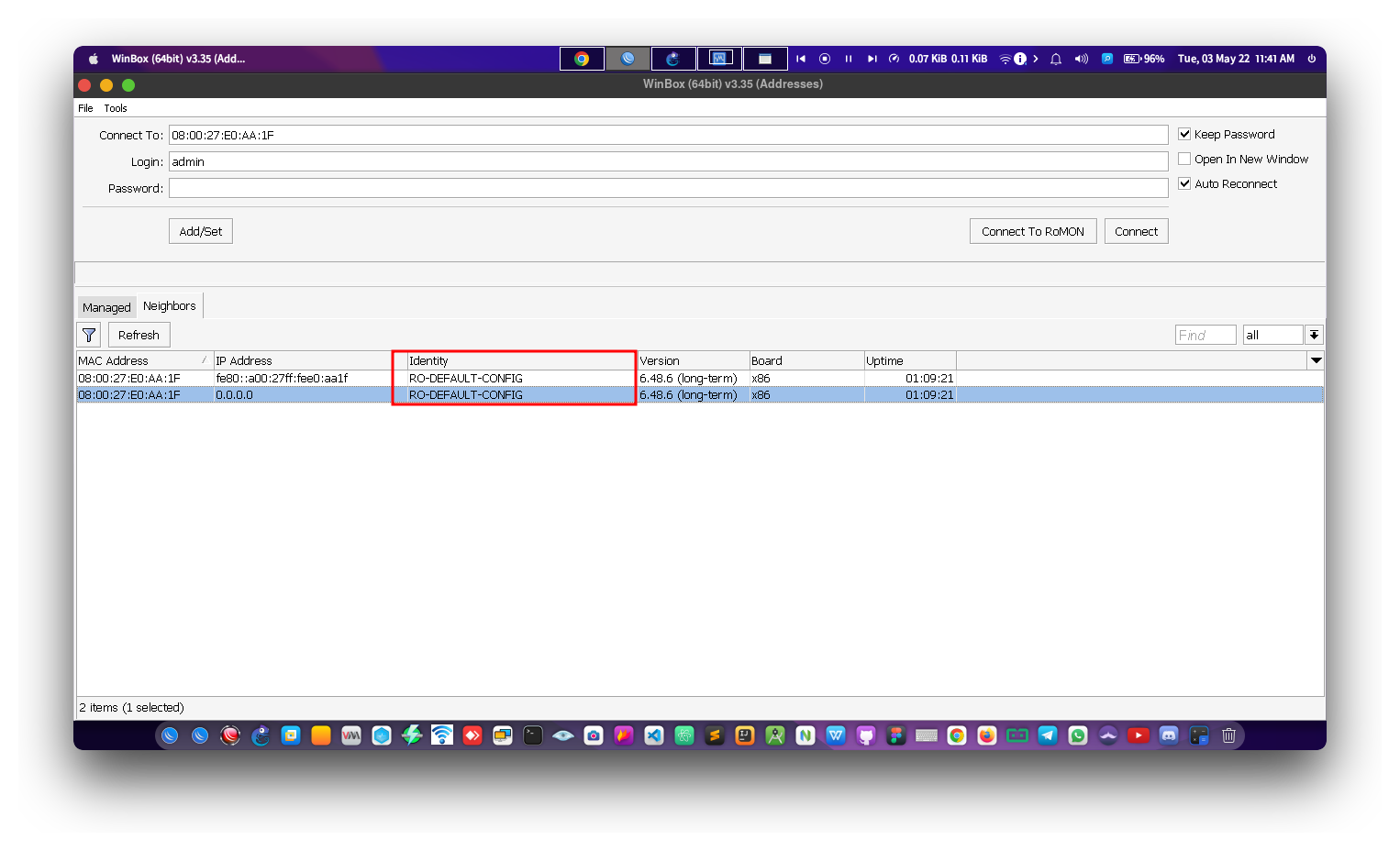Click the double-arrow beside the all dropdown
The width and height of the screenshot is (1400, 851).
(x=1314, y=334)
